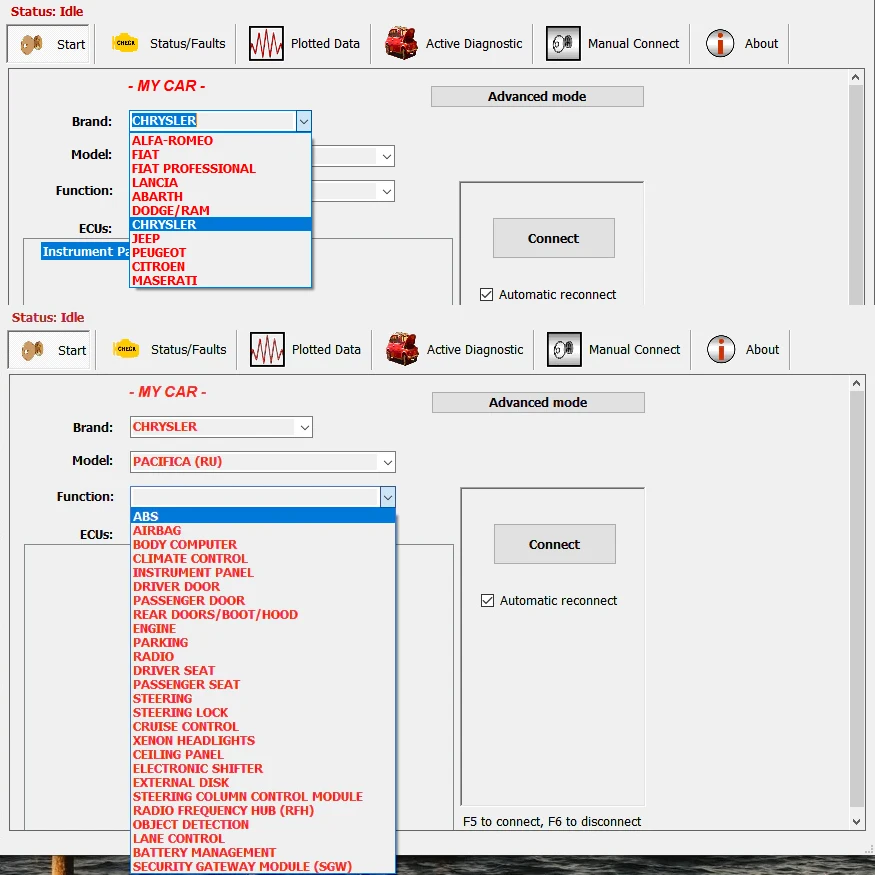The width and height of the screenshot is (875, 875).
Task: Choose MASERATI in the brand list
Action: (x=220, y=281)
